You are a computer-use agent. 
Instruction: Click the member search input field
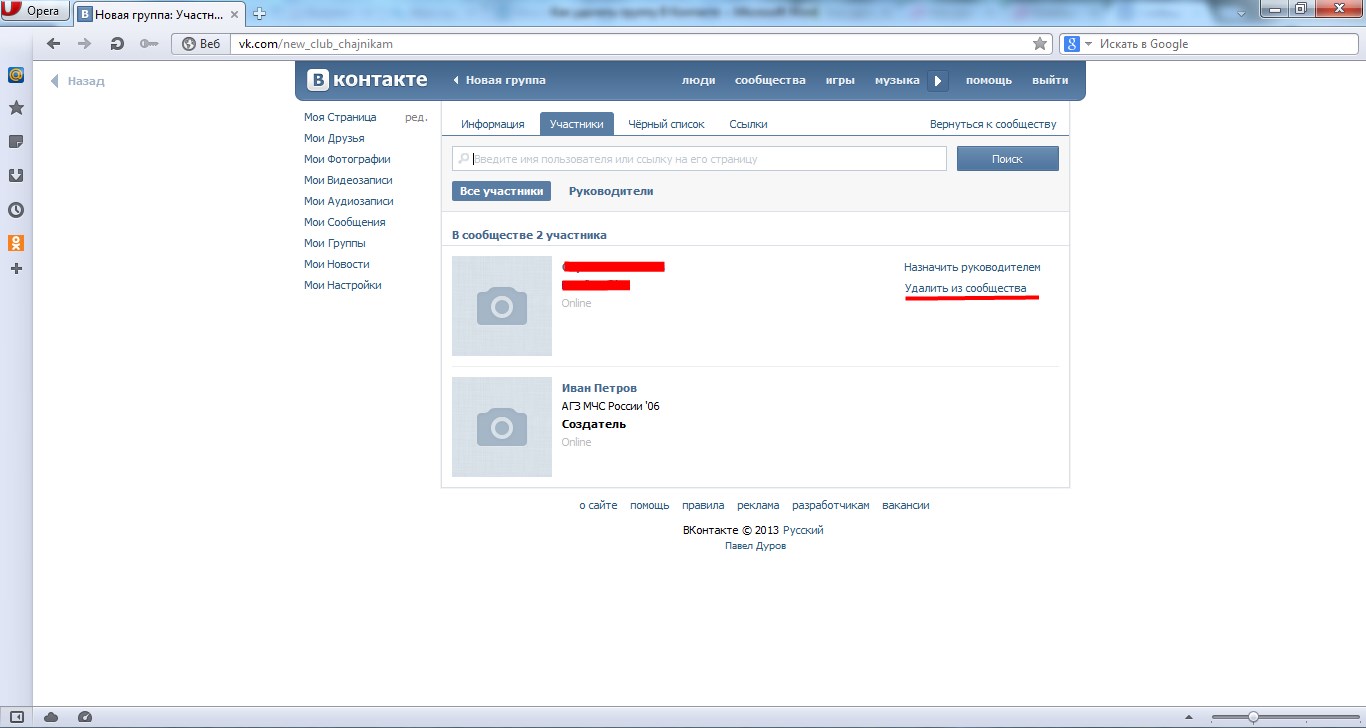click(x=699, y=159)
